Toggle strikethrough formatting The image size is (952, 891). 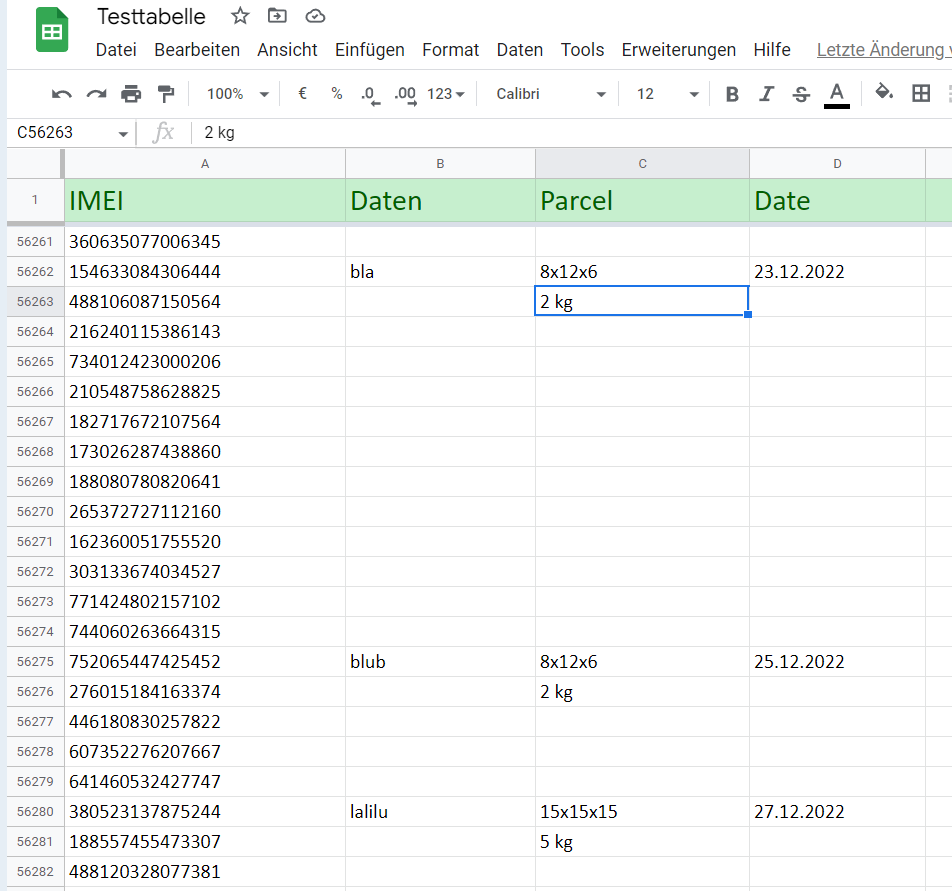click(801, 94)
